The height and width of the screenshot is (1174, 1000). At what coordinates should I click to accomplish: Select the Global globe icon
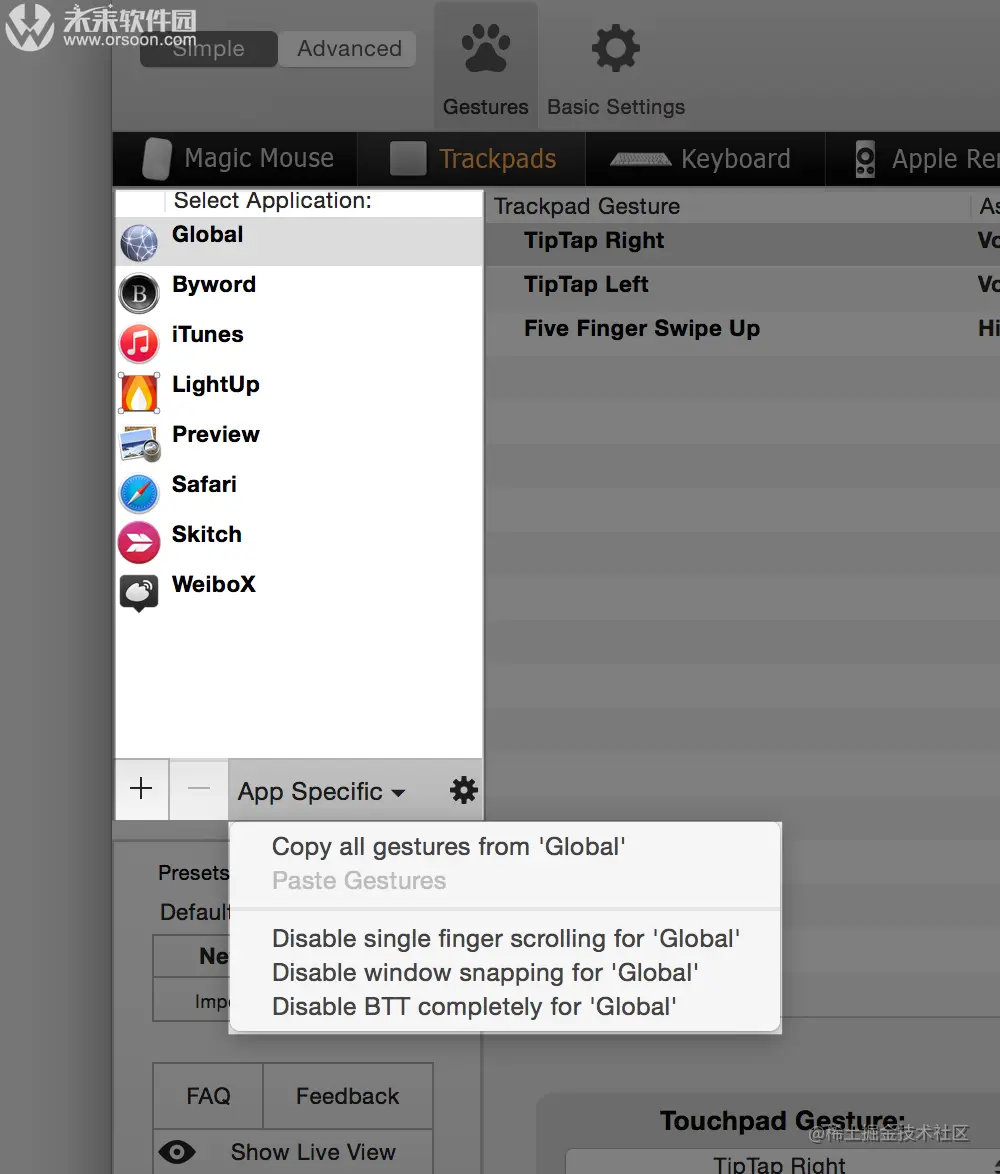(x=139, y=243)
